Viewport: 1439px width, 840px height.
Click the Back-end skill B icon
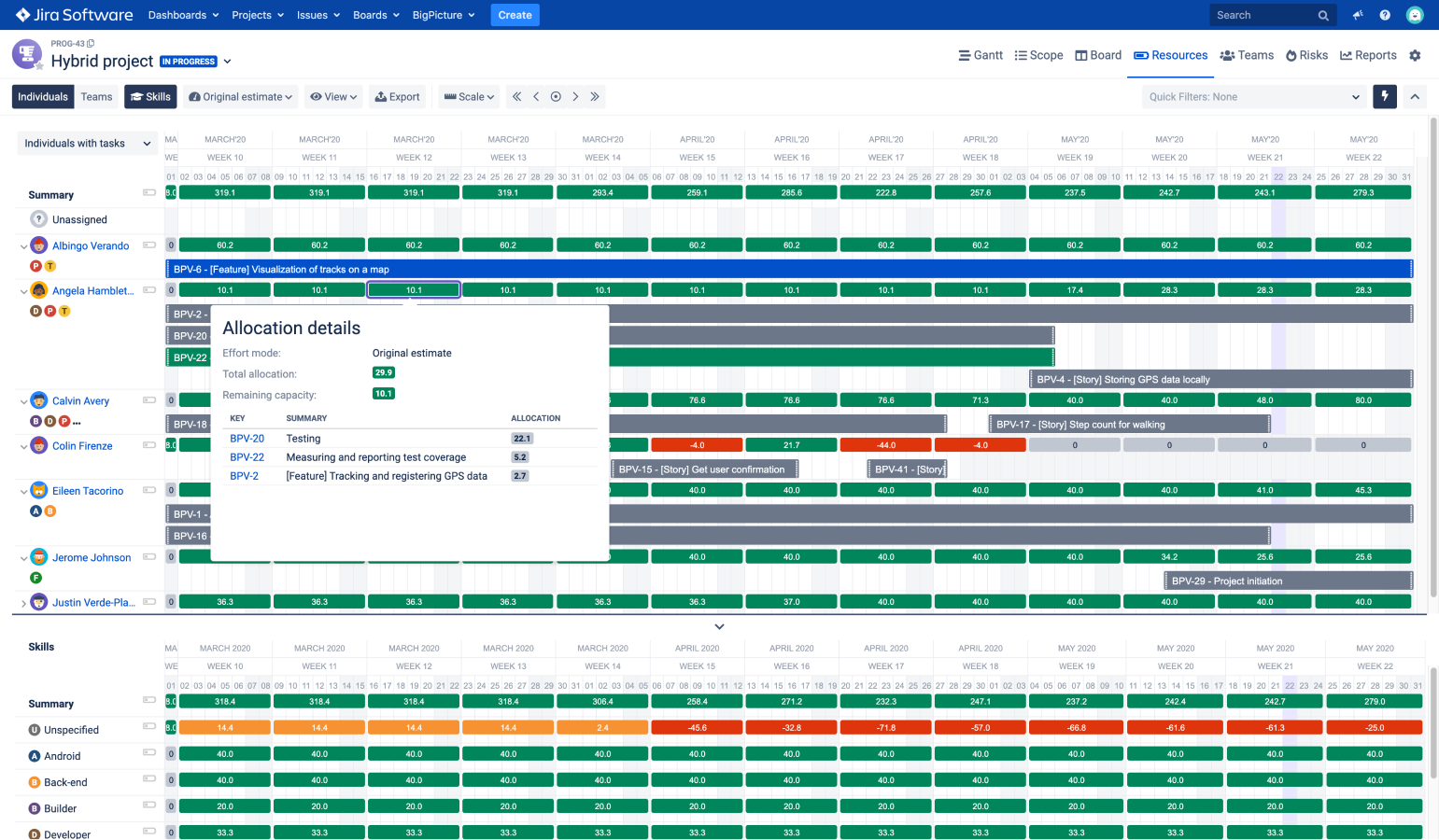pyautogui.click(x=35, y=782)
